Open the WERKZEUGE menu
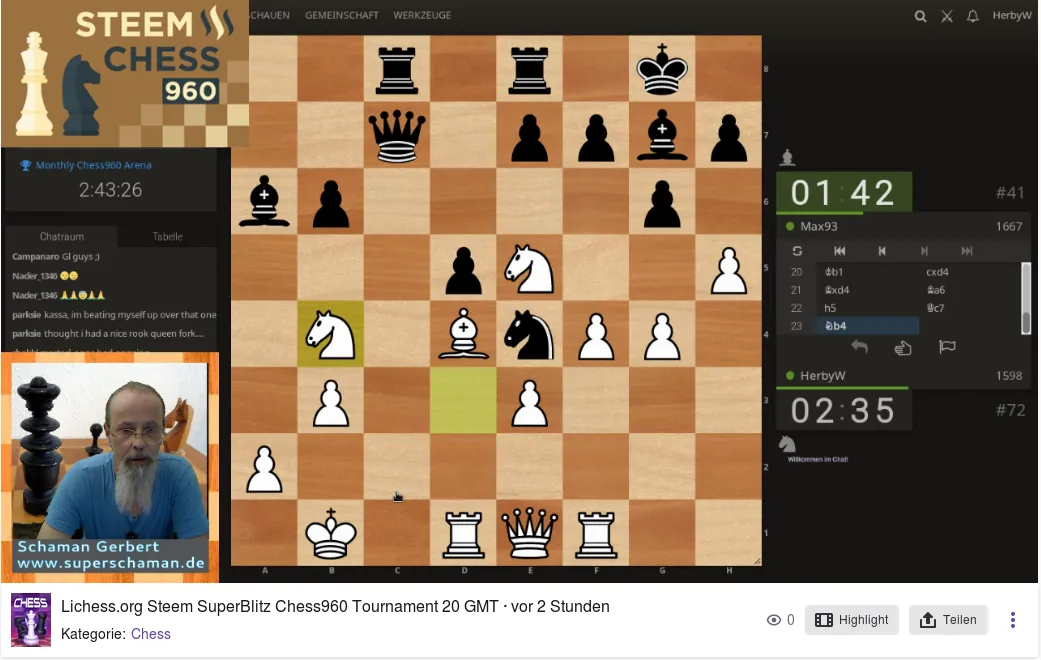The image size is (1041, 660). pos(422,15)
